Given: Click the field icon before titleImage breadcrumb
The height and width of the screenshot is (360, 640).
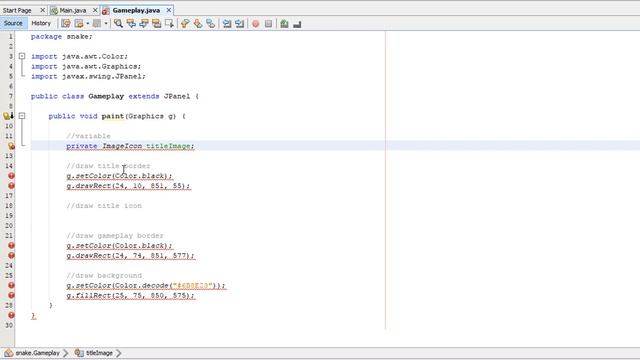Looking at the screenshot, I should (79, 353).
